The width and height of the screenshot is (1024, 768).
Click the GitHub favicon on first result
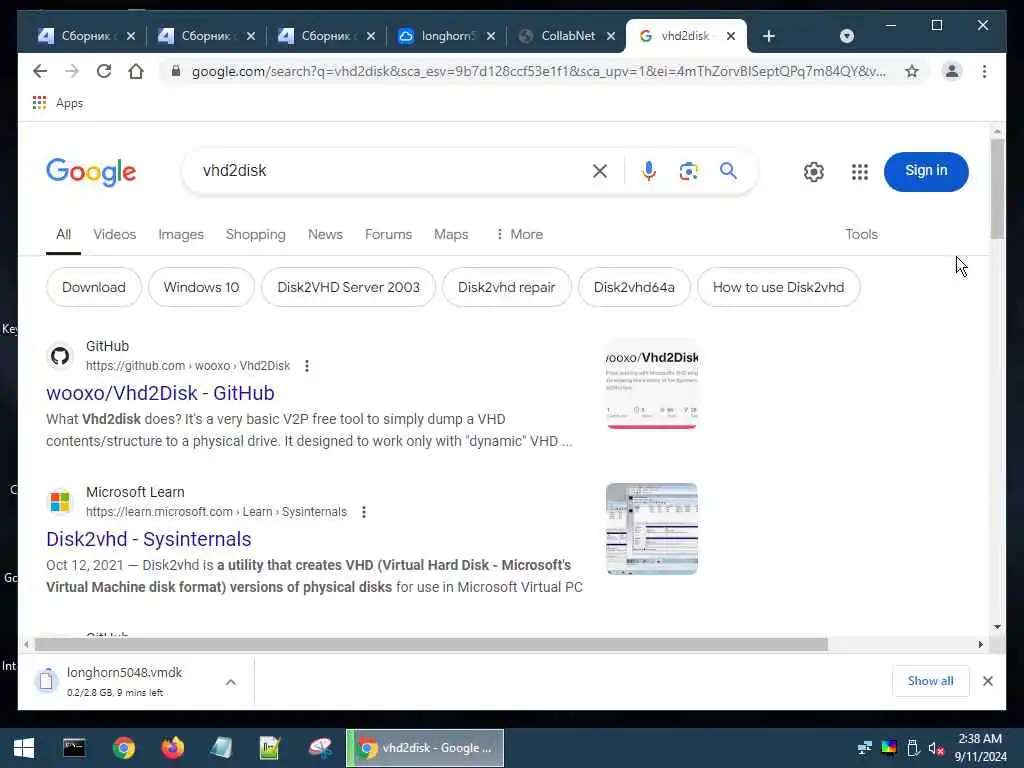click(60, 357)
